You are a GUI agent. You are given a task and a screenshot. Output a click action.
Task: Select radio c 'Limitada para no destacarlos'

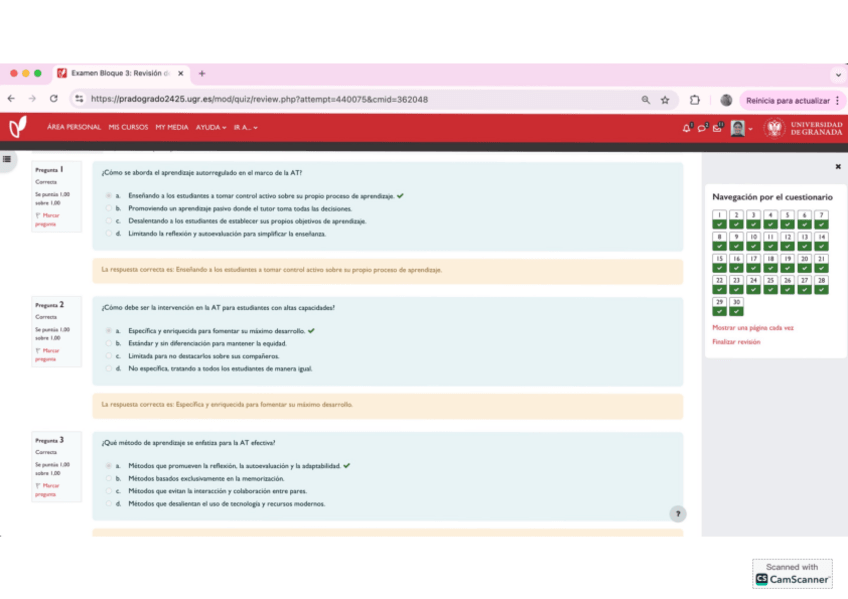pyautogui.click(x=109, y=356)
